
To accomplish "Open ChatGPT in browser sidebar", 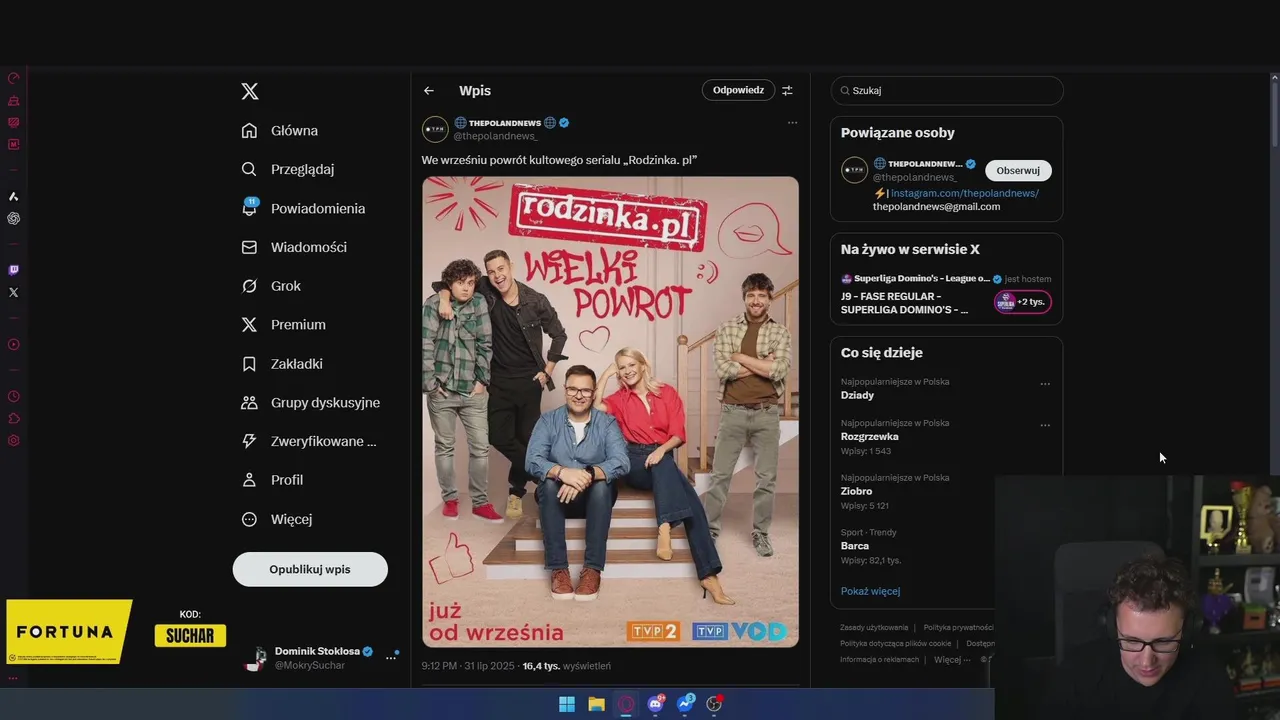I will [x=13, y=218].
